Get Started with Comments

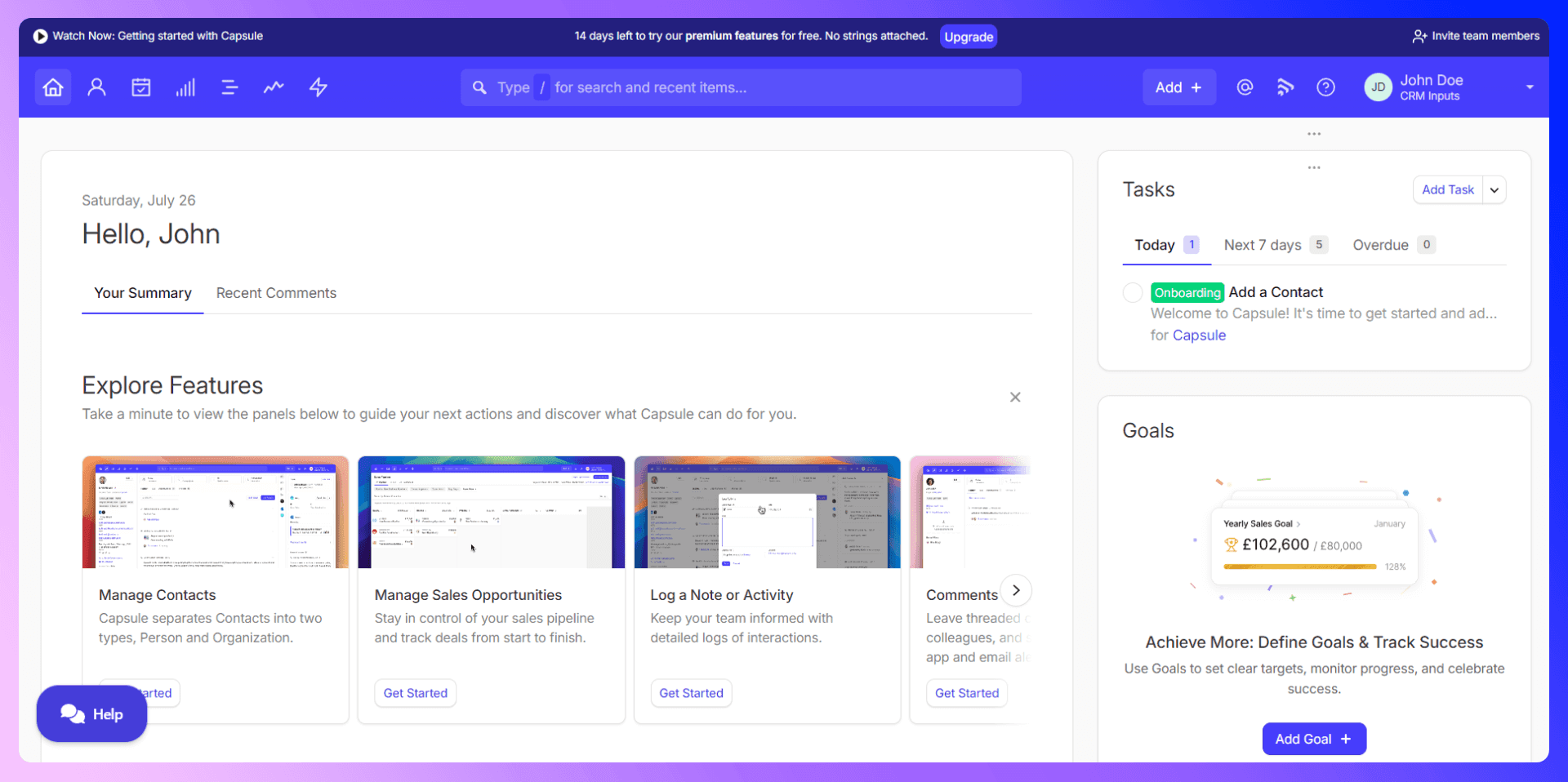point(967,693)
